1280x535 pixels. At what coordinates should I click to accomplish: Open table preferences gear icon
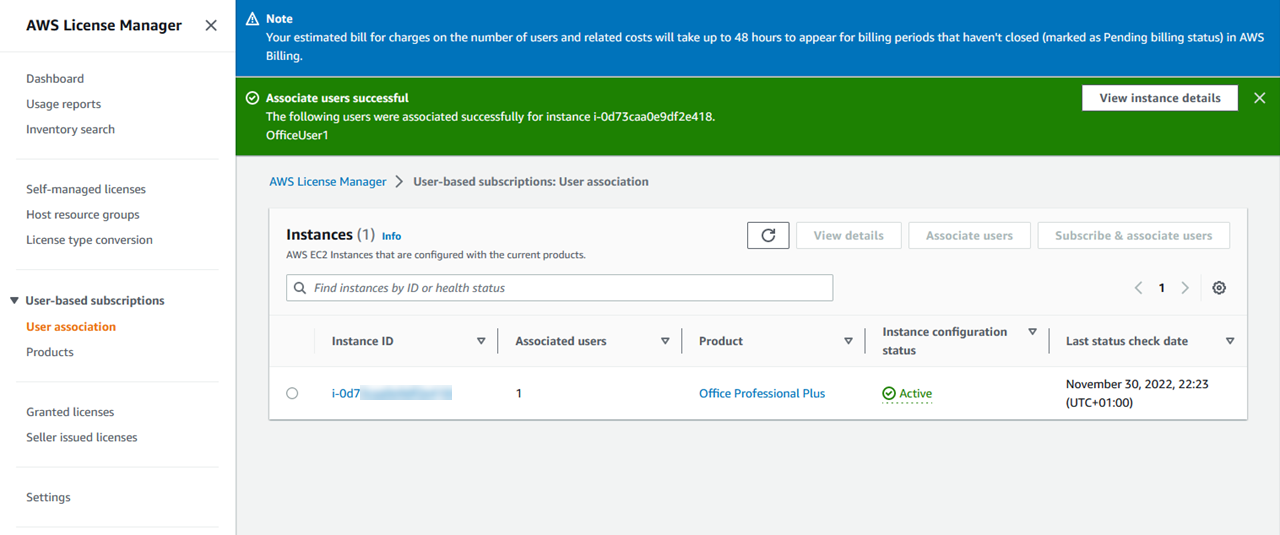[x=1219, y=288]
